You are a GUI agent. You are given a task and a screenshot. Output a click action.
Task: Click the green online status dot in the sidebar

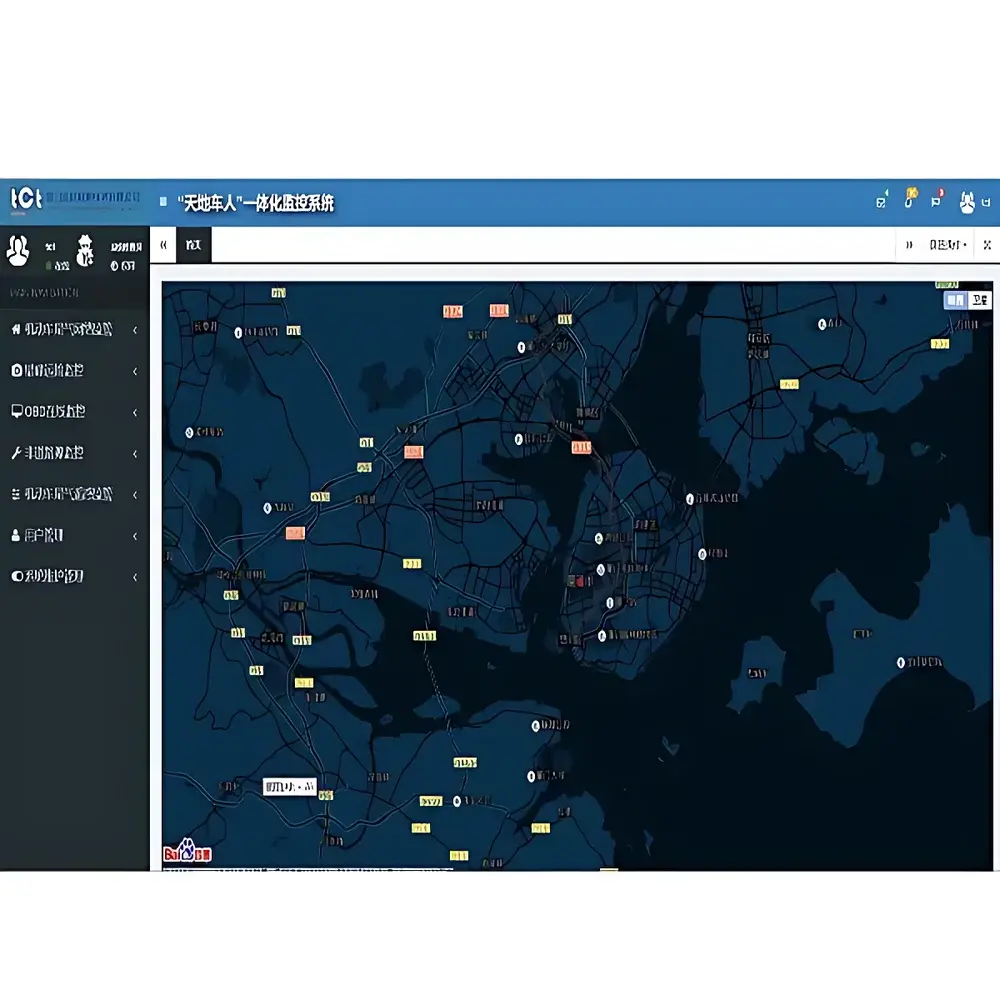coord(48,265)
